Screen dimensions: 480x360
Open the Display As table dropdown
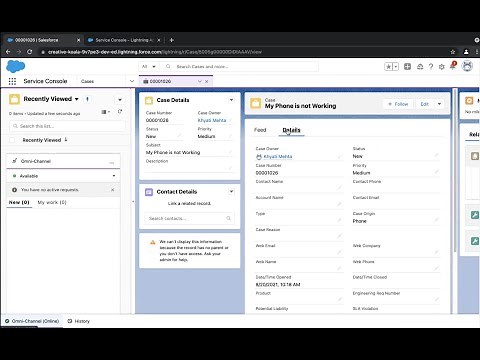(105, 112)
